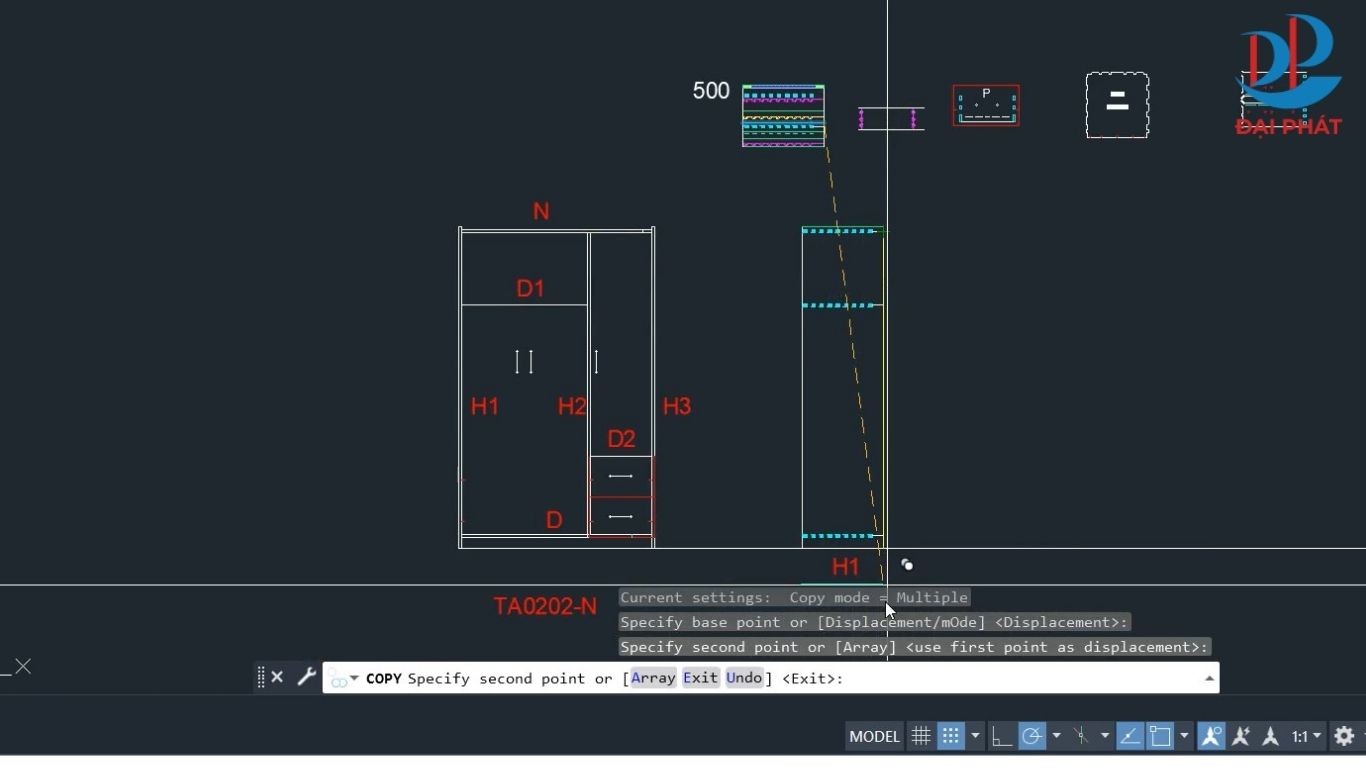Toggle drawing grid display in status bar
1366x768 pixels.
(x=921, y=736)
